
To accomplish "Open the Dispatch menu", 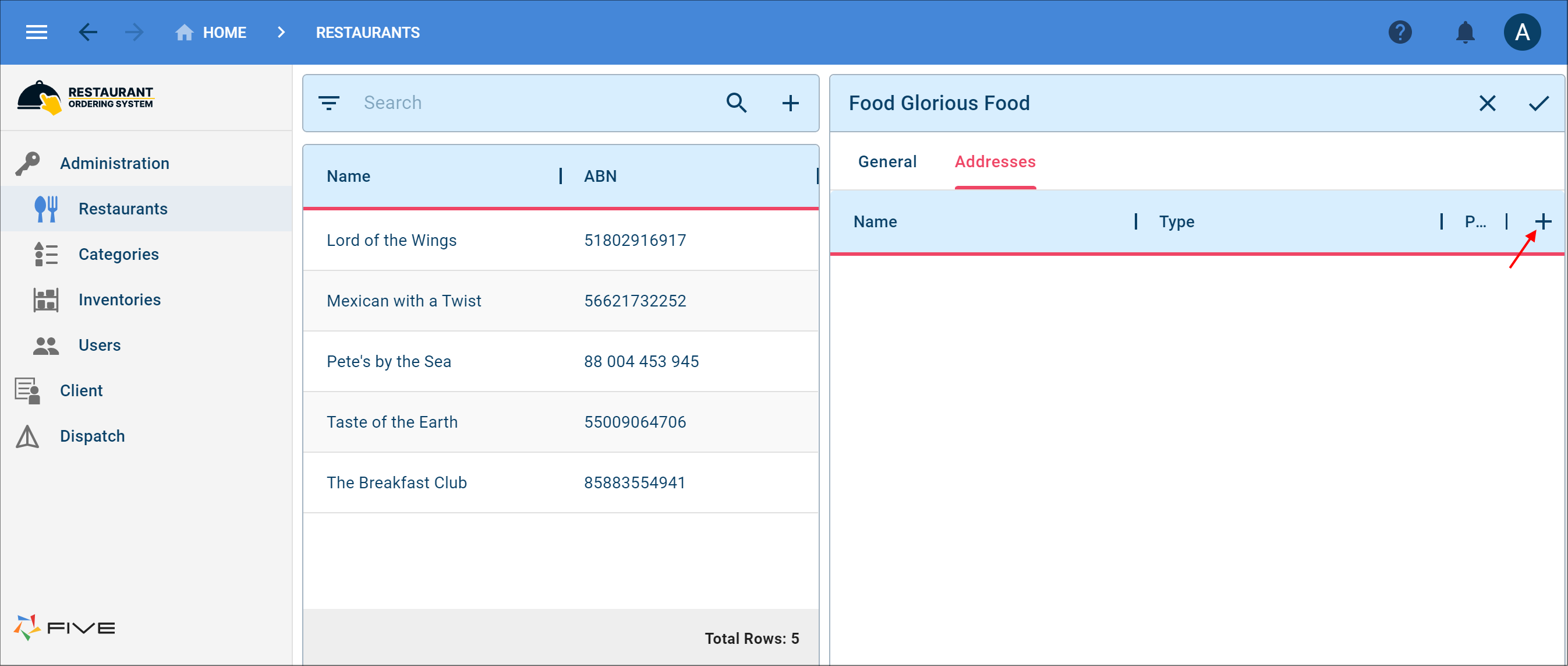I will 93,436.
